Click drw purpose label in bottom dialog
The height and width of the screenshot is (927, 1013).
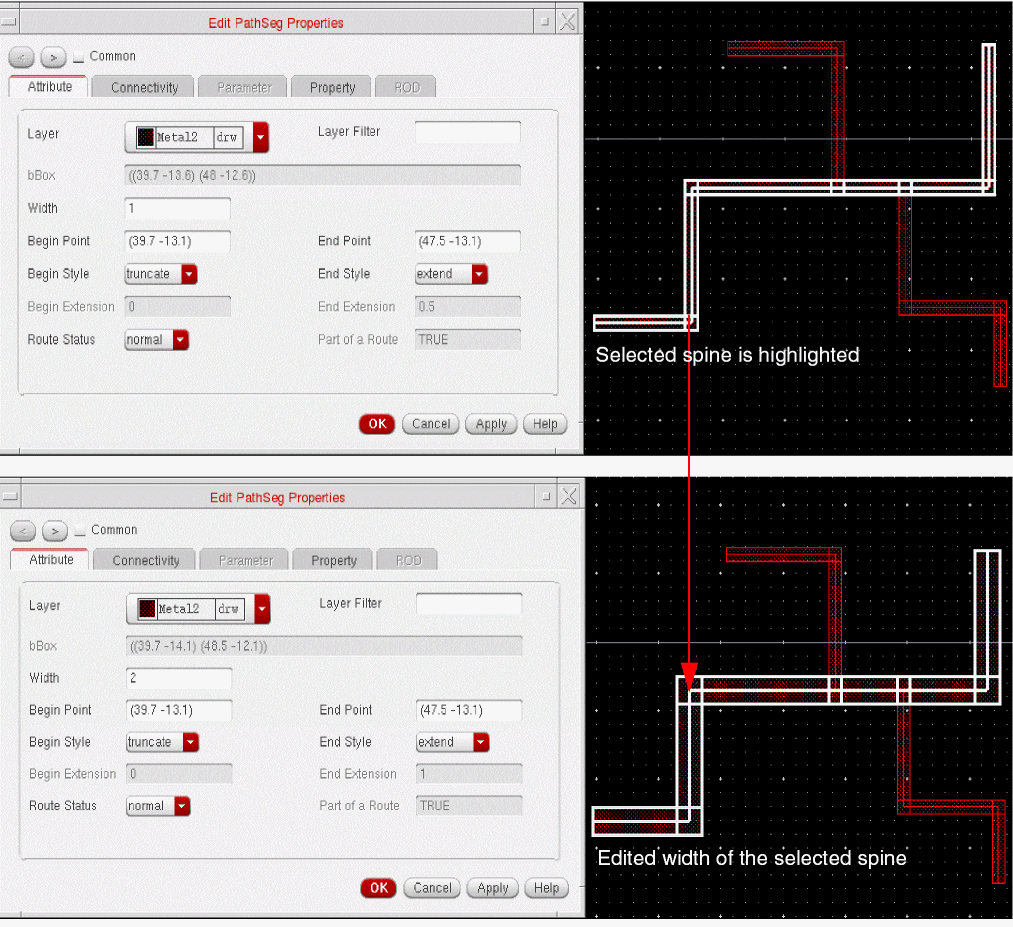click(x=228, y=609)
